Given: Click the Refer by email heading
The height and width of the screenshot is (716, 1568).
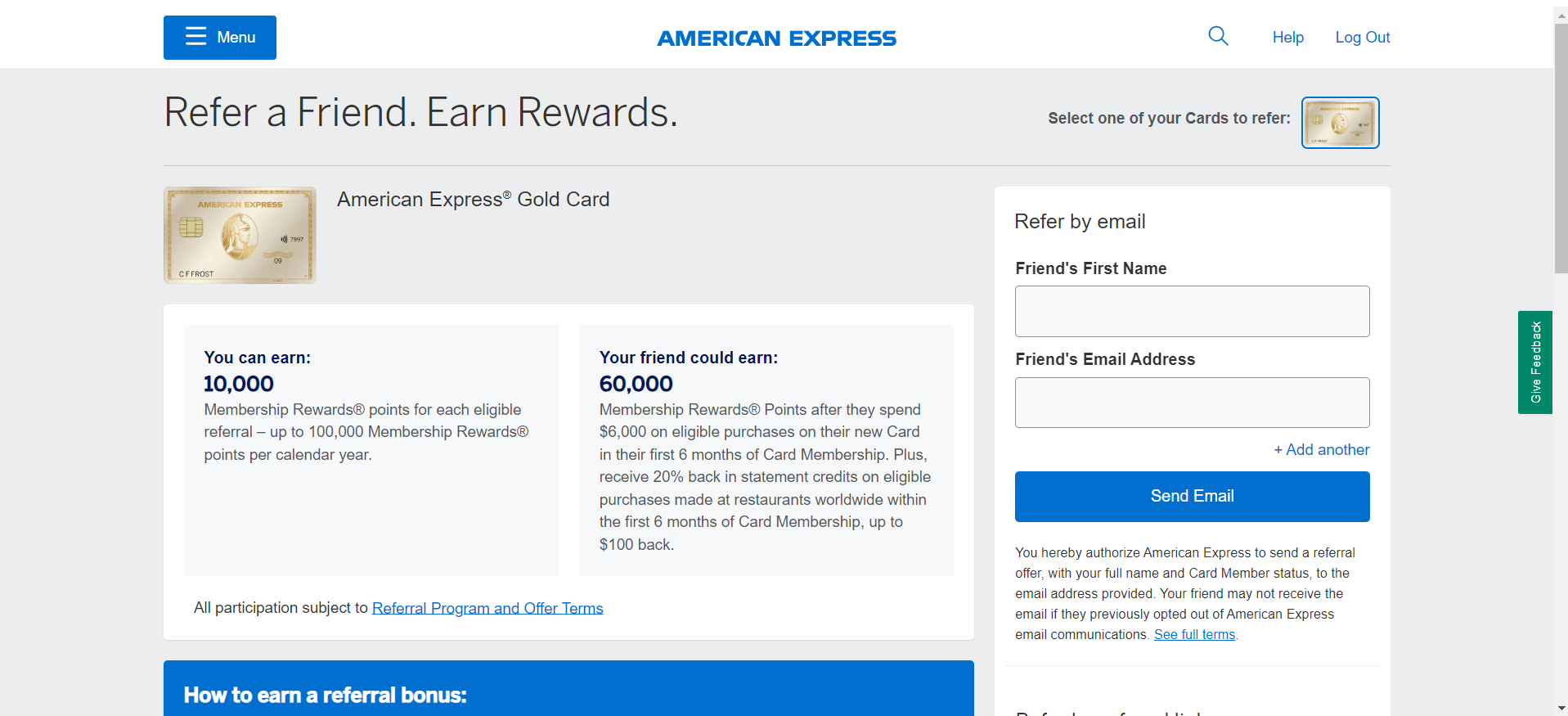Looking at the screenshot, I should (x=1080, y=221).
